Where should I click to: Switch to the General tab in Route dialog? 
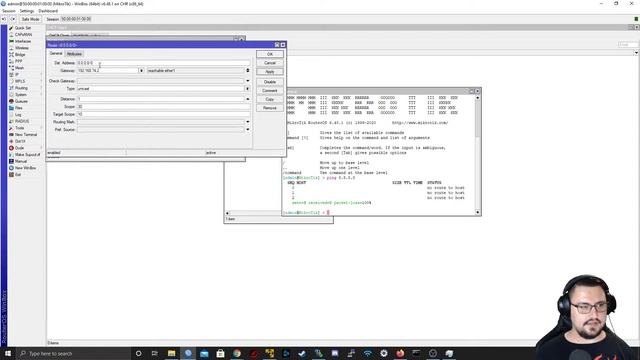pyautogui.click(x=56, y=53)
